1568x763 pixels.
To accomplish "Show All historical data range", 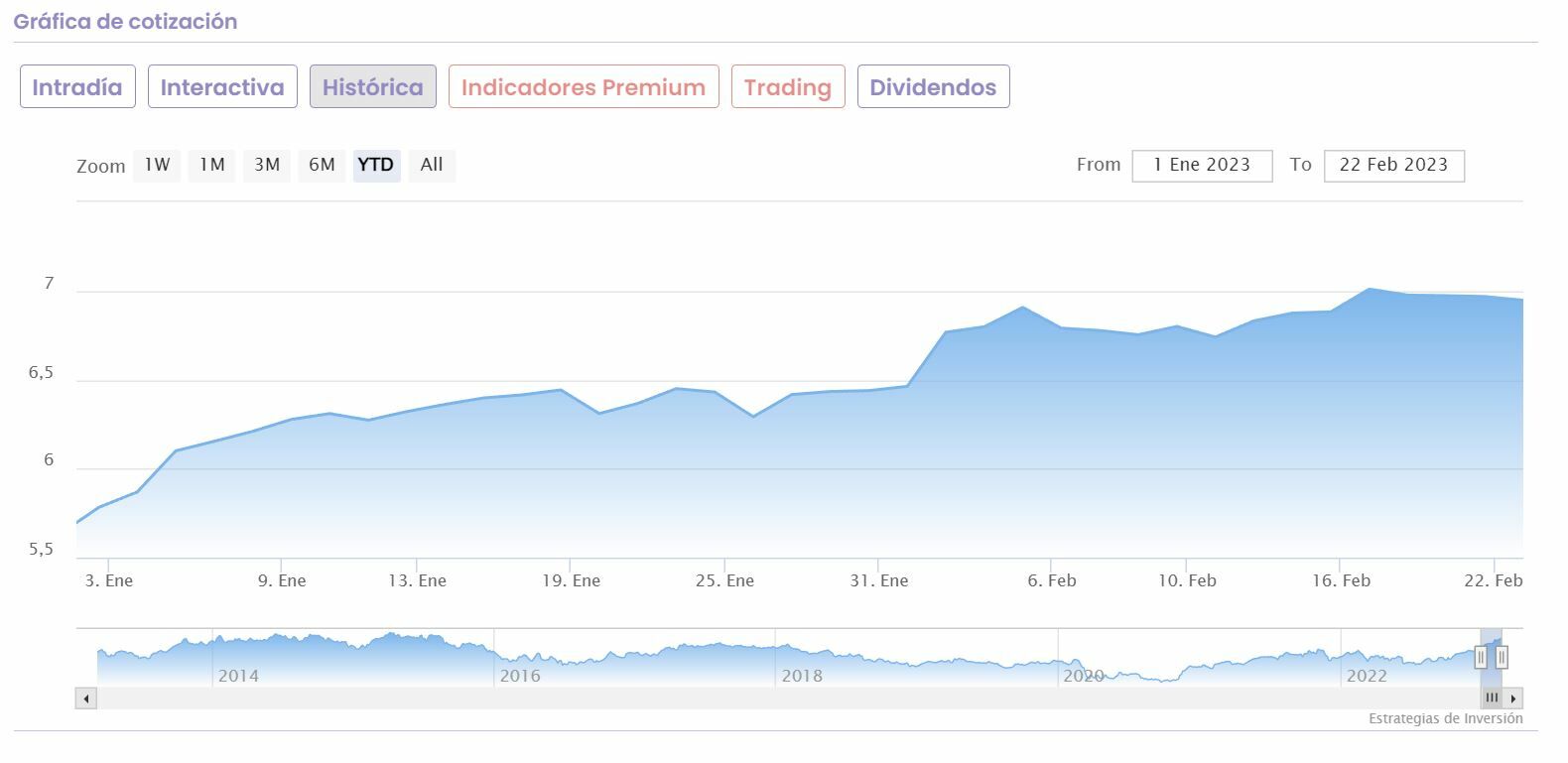I will click(432, 165).
